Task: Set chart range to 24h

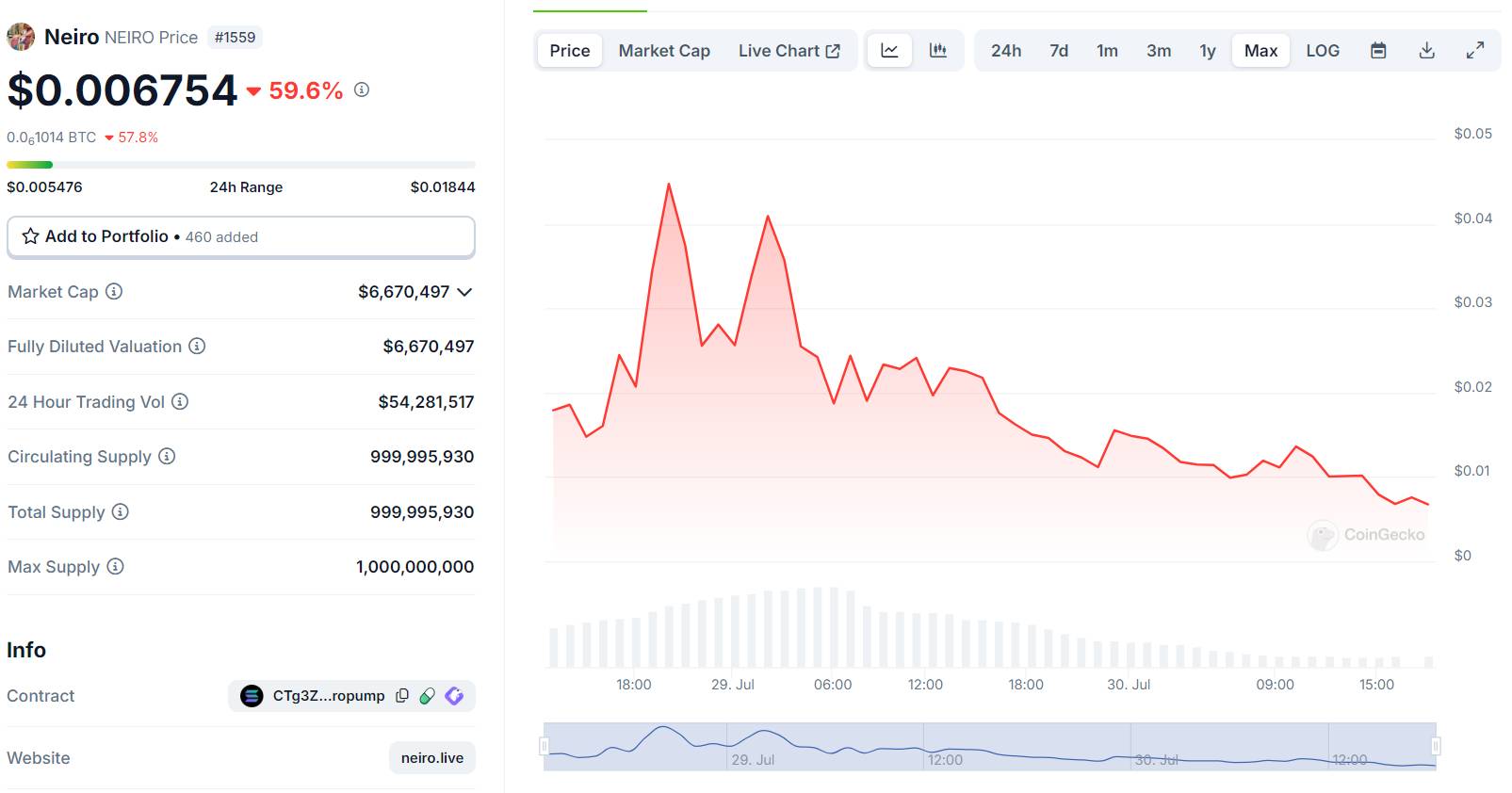Action: (1006, 51)
